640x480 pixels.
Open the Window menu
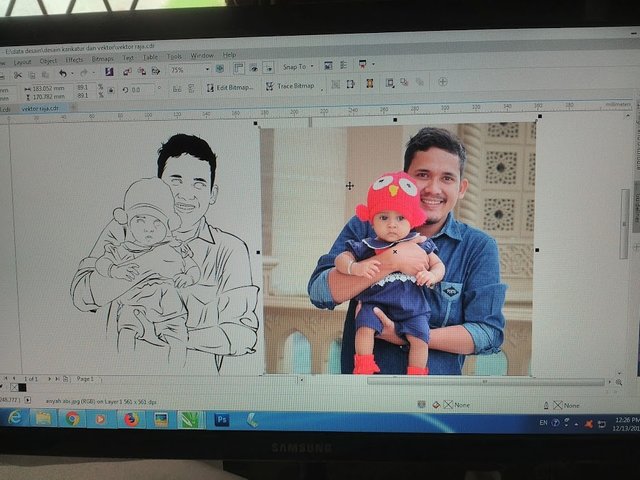click(x=202, y=56)
